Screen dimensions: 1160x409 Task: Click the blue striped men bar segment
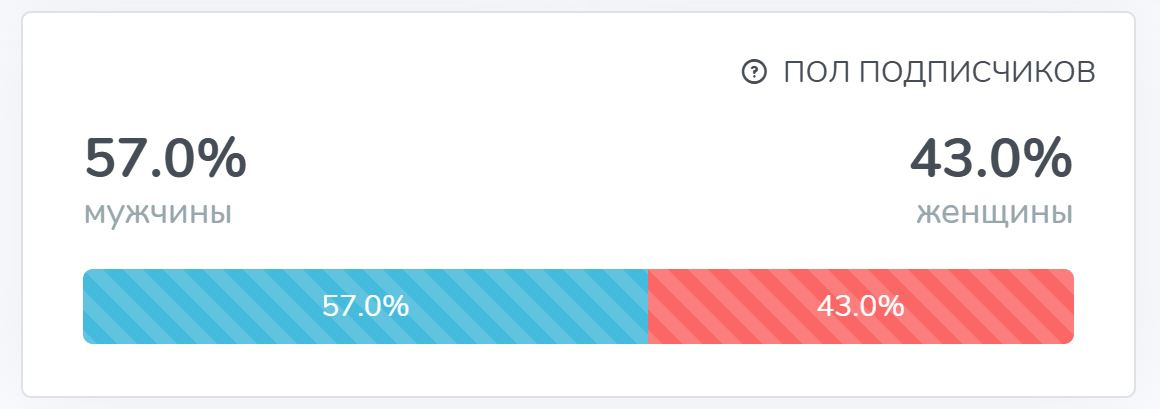click(200, 306)
